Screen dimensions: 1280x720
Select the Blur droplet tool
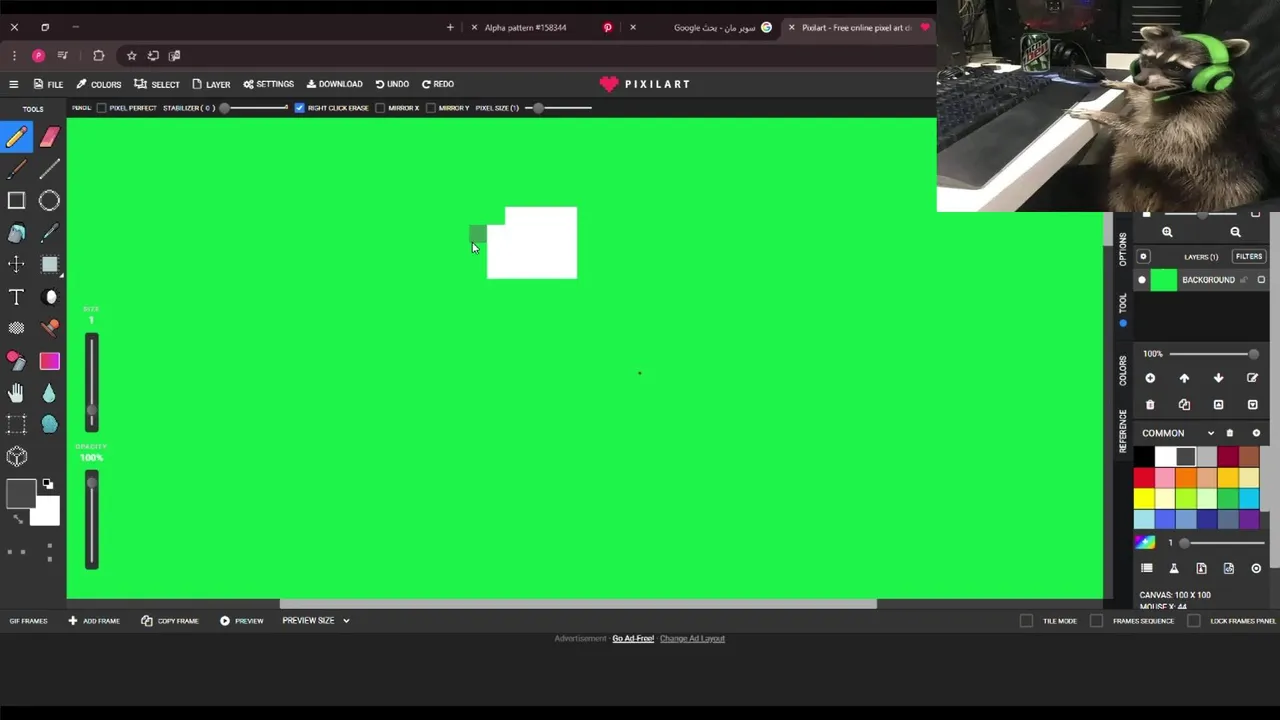pos(49,393)
